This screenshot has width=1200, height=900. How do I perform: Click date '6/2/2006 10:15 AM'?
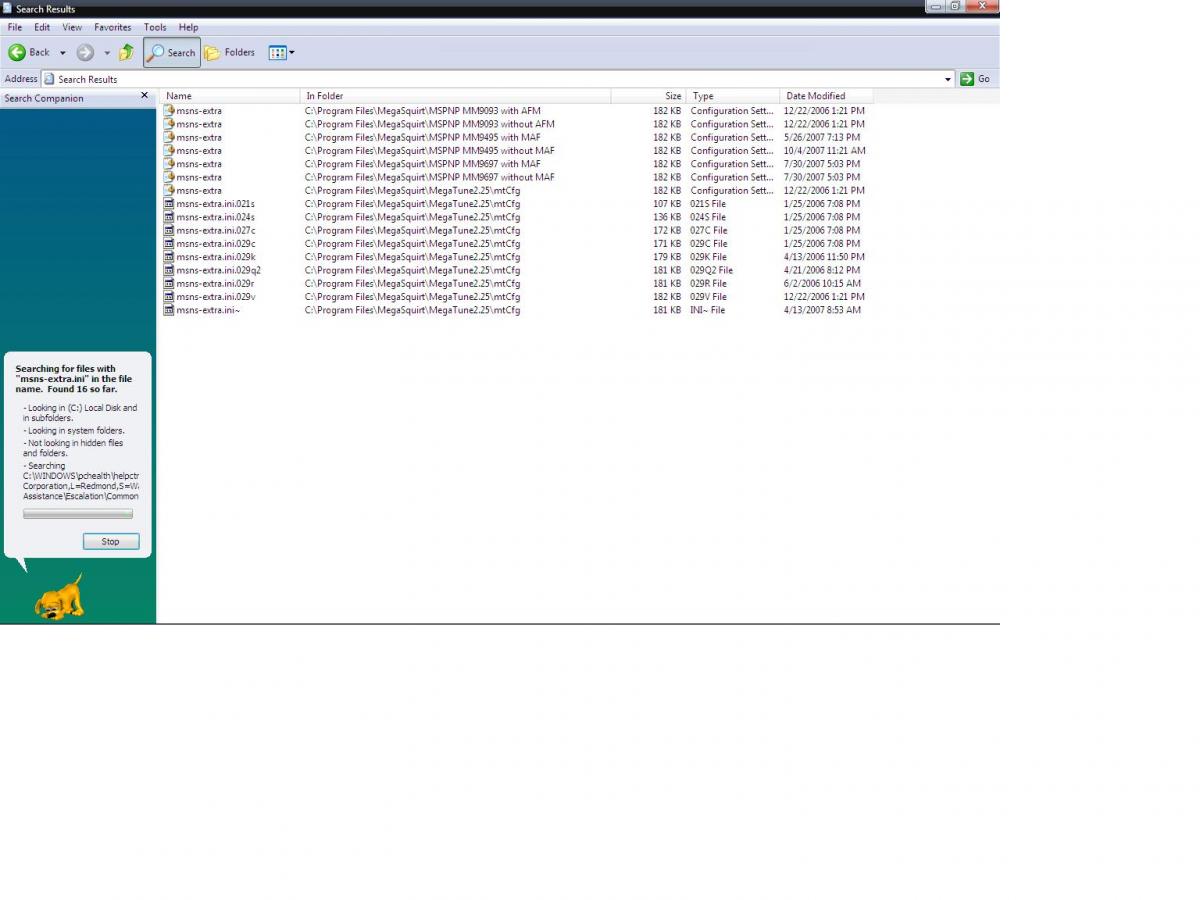(822, 284)
